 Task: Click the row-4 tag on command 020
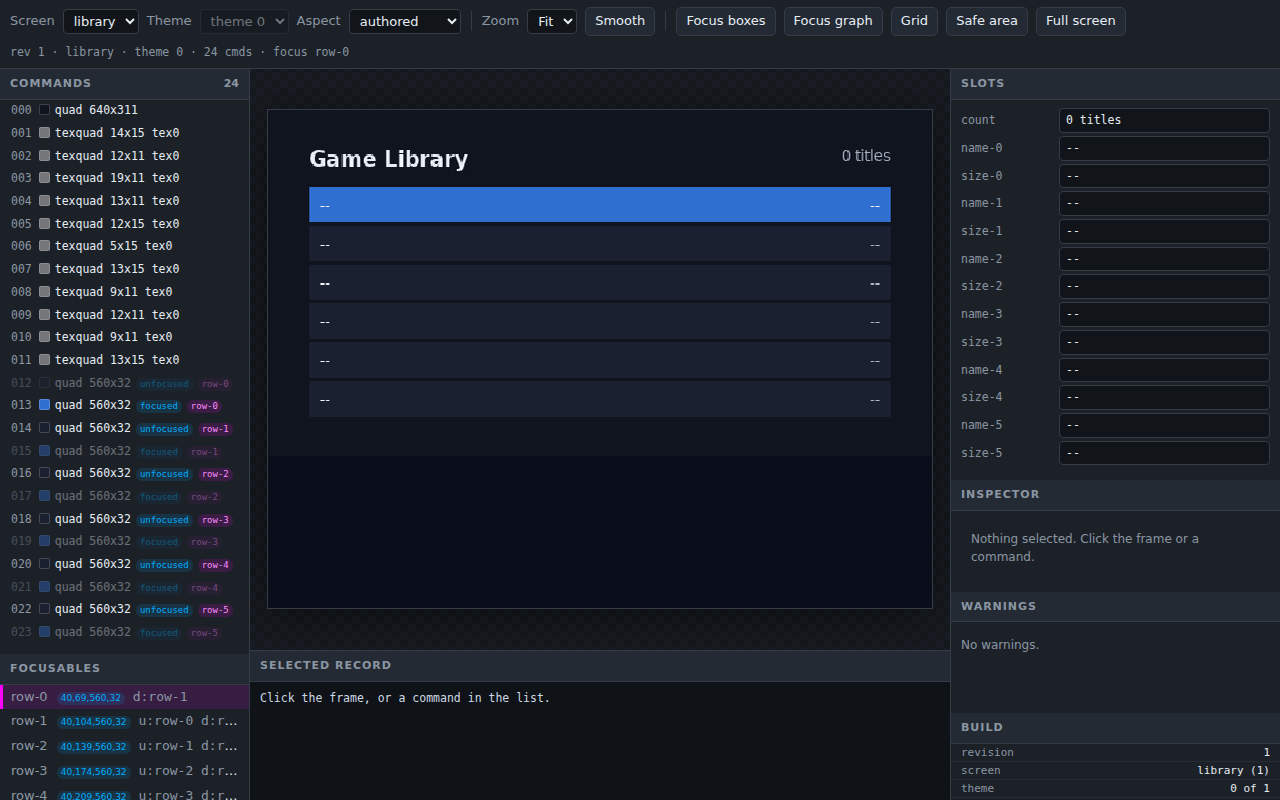(215, 565)
